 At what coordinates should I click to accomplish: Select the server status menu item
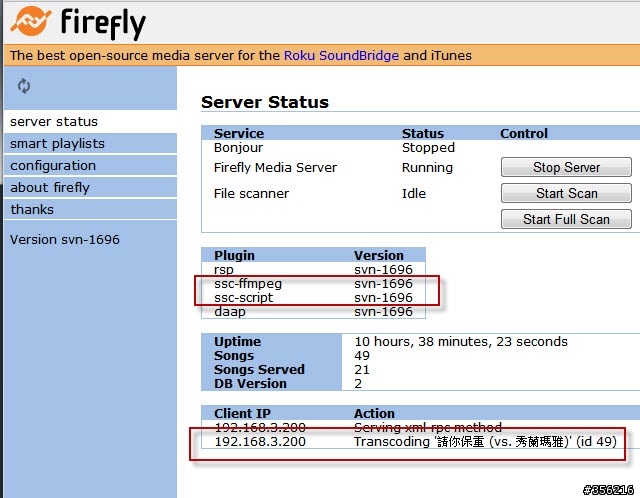point(90,122)
